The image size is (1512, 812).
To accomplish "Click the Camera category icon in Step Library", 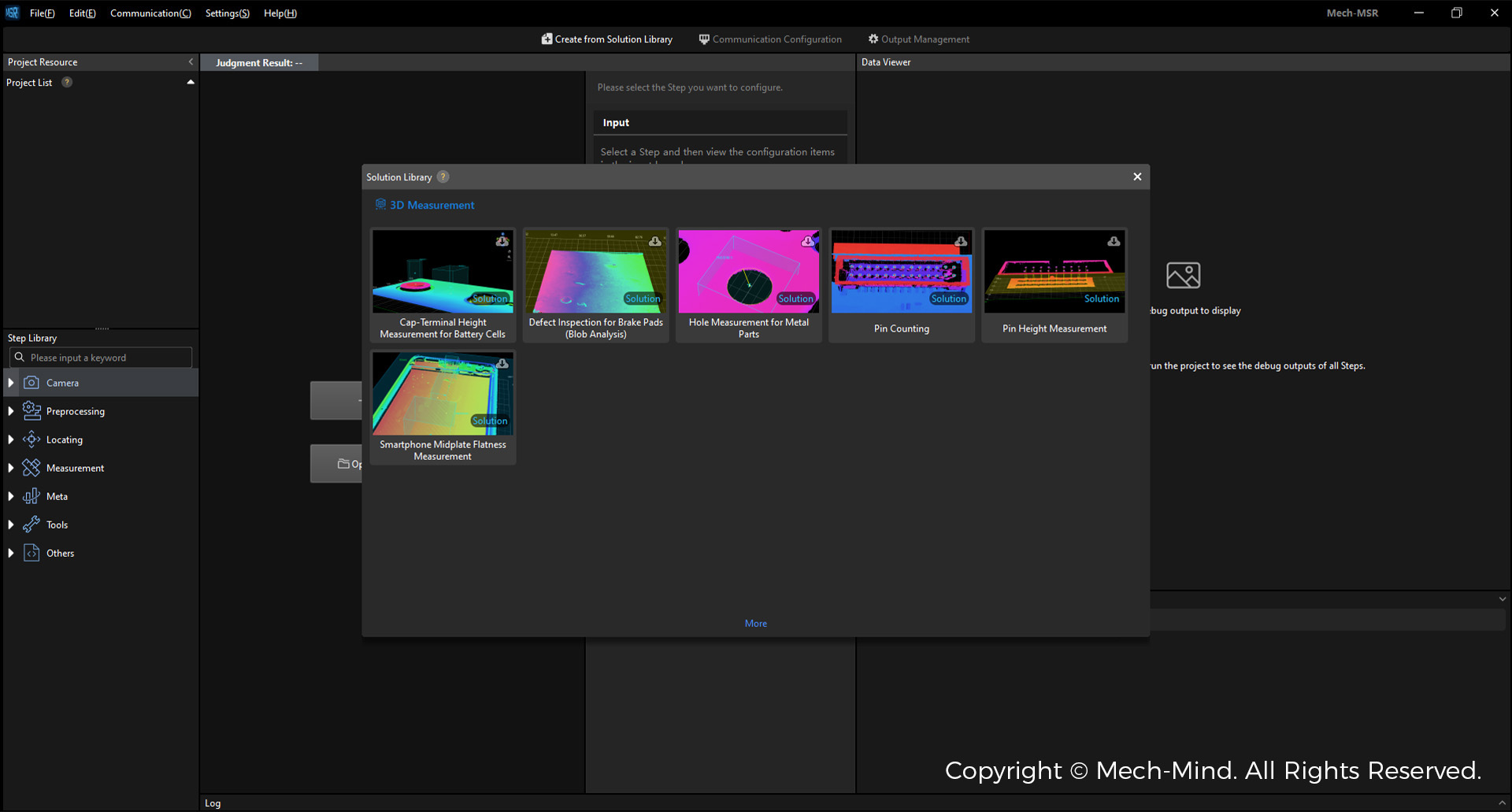I will click(31, 383).
